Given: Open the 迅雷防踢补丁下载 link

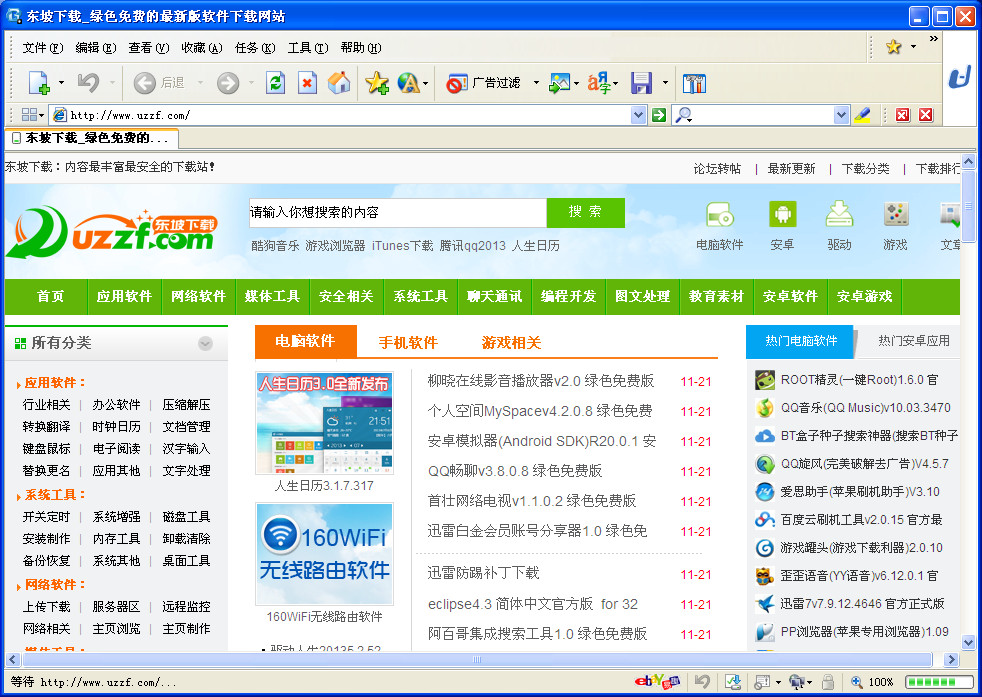Looking at the screenshot, I should point(483,572).
